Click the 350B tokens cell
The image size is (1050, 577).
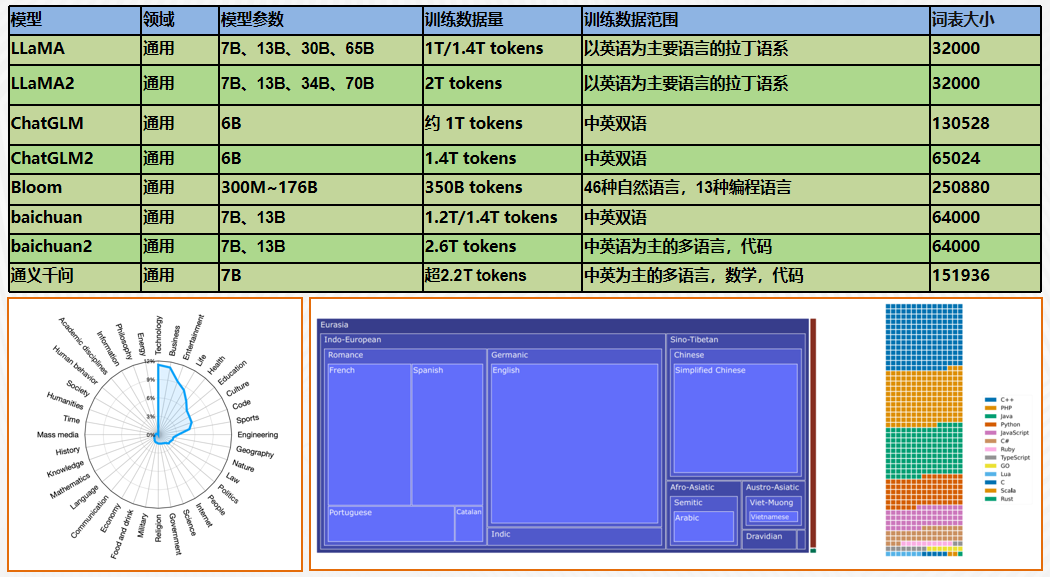[x=502, y=188]
